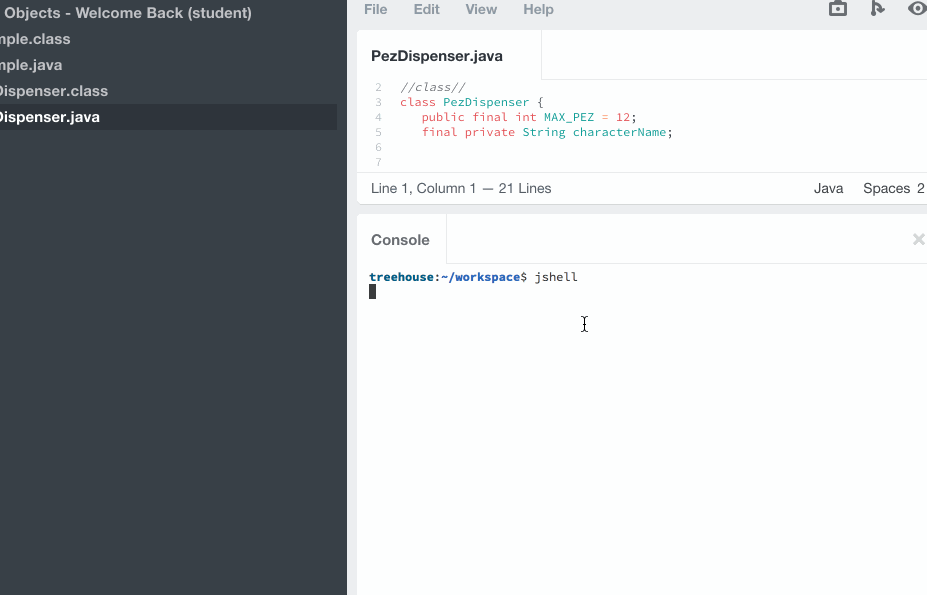Screen dimensions: 927x595
Task: Open the File menu
Action: [x=375, y=9]
